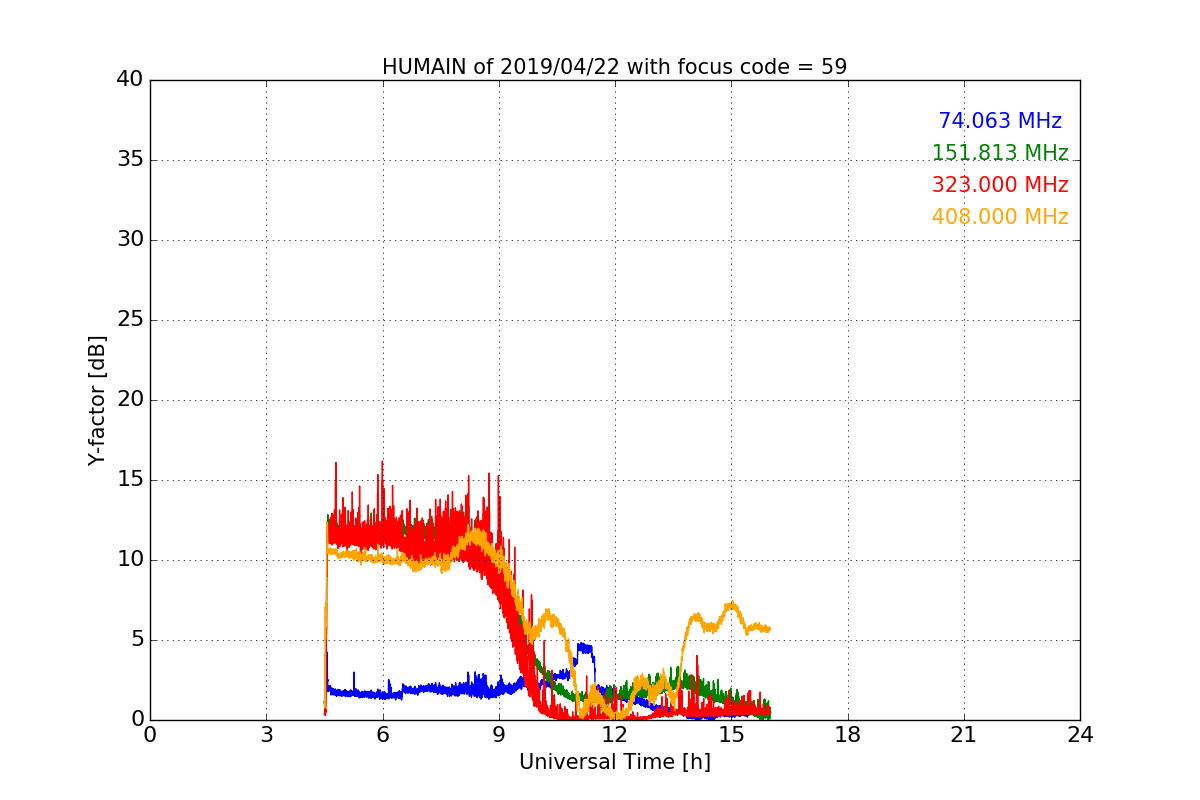Select the red 323.000 MHz legend label
This screenshot has height=800, width=1200.
(x=1000, y=185)
